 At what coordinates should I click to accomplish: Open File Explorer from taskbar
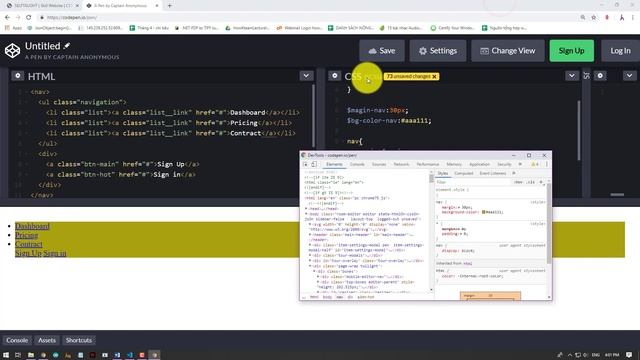click(x=31, y=355)
